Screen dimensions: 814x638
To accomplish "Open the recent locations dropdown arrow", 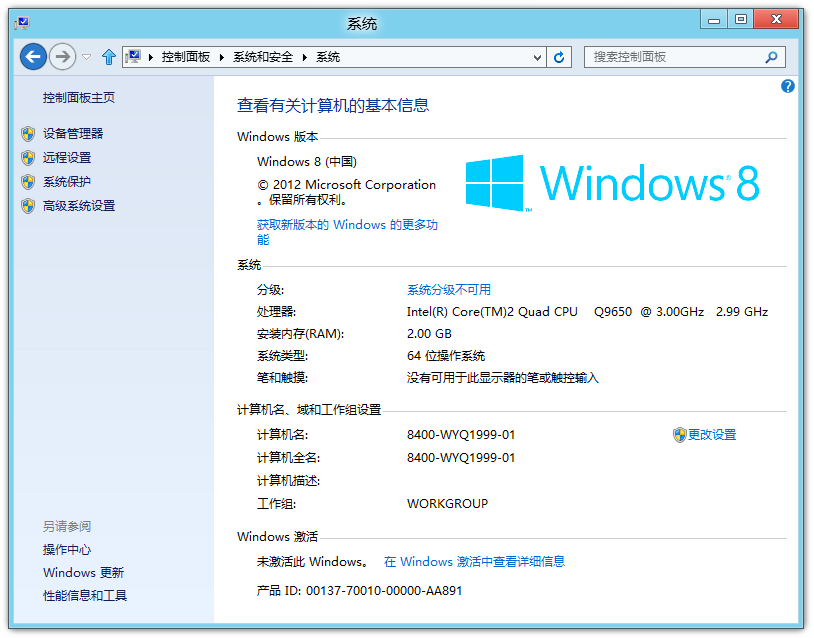I will coord(87,57).
